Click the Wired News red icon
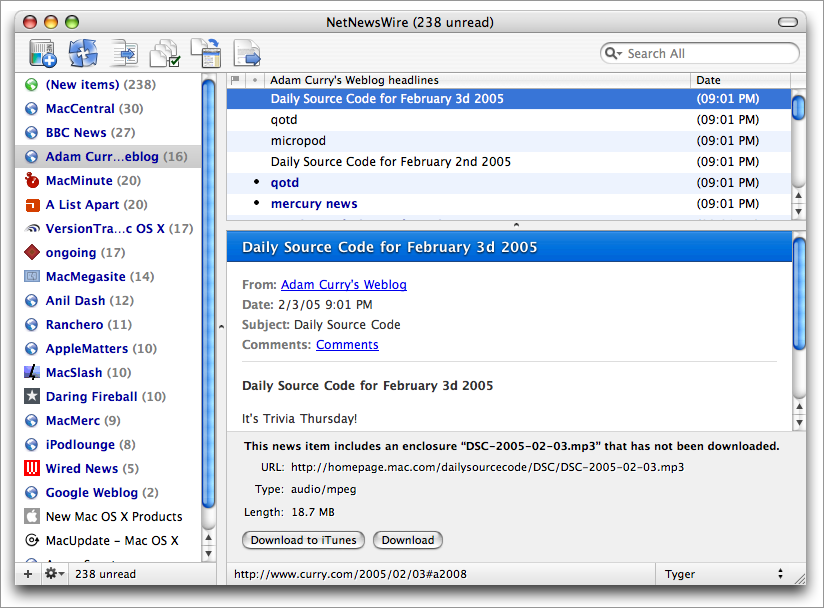This screenshot has width=824, height=608. [32, 468]
